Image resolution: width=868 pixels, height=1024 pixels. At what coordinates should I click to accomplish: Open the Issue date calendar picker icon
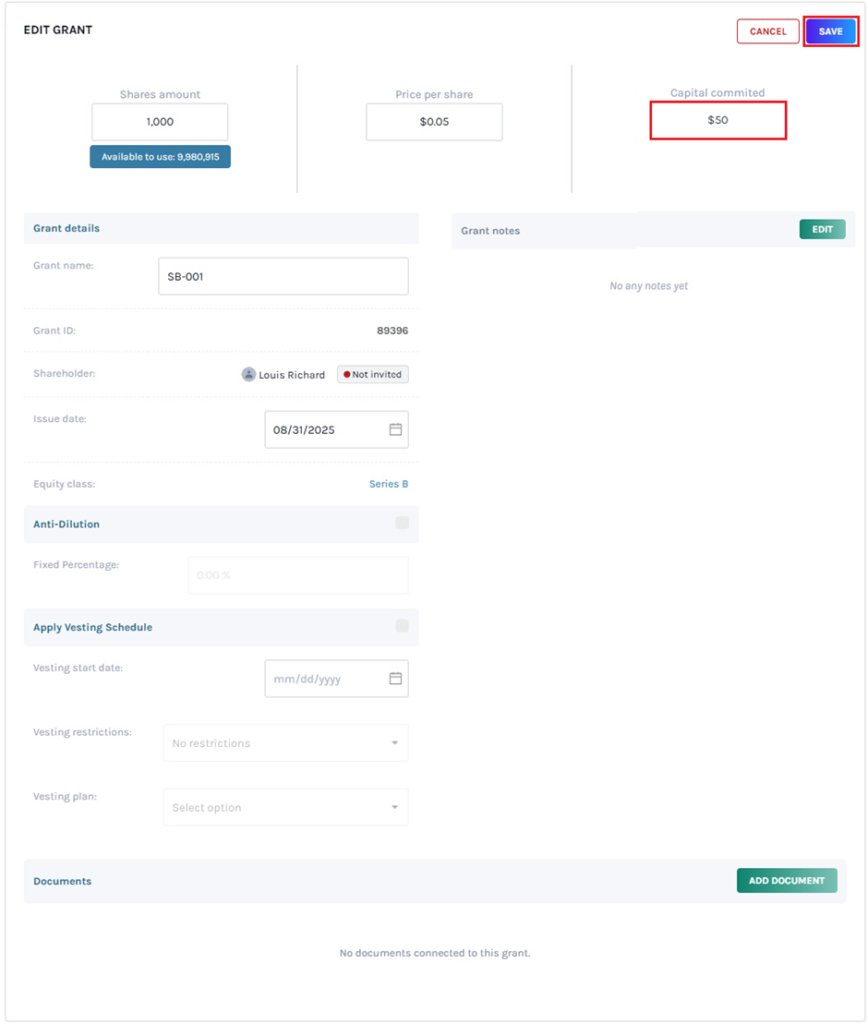click(395, 429)
